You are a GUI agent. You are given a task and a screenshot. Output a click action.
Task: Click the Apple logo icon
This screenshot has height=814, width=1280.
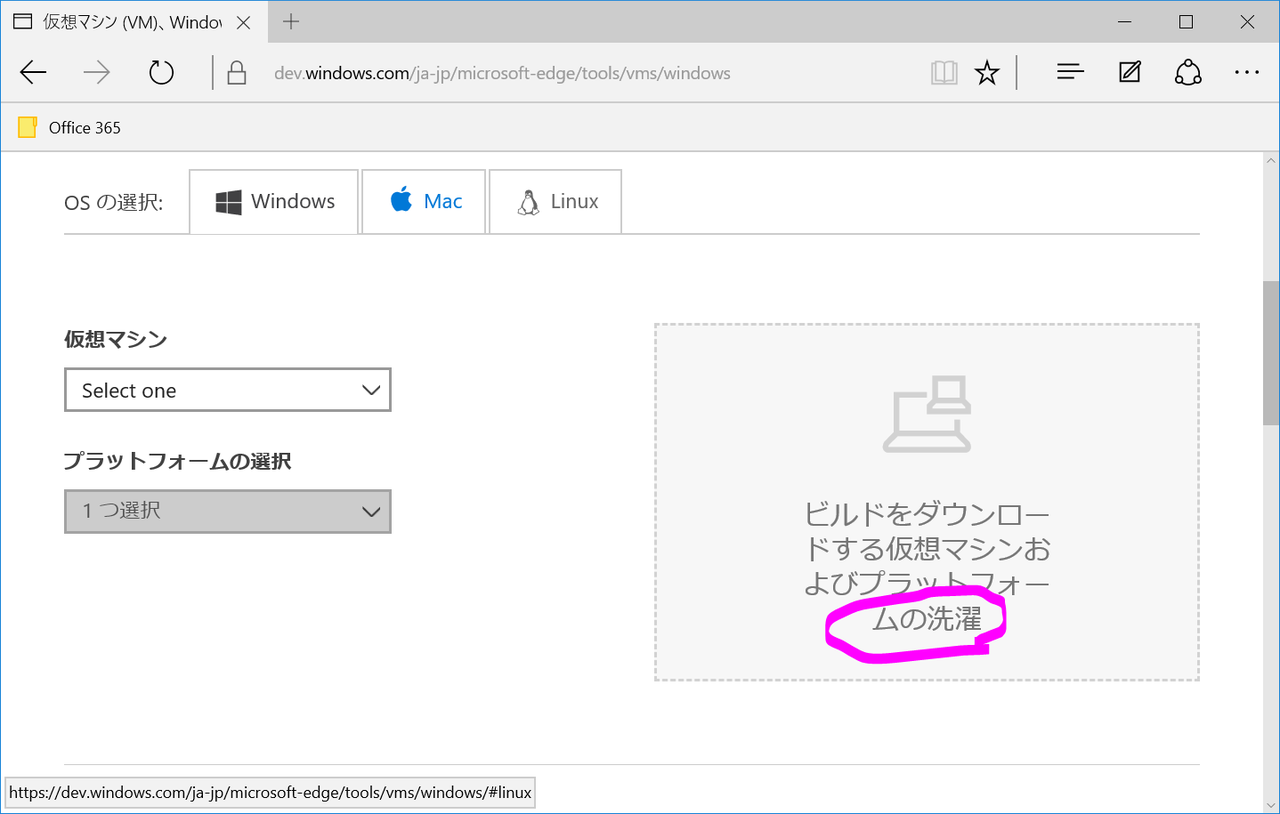click(x=401, y=200)
